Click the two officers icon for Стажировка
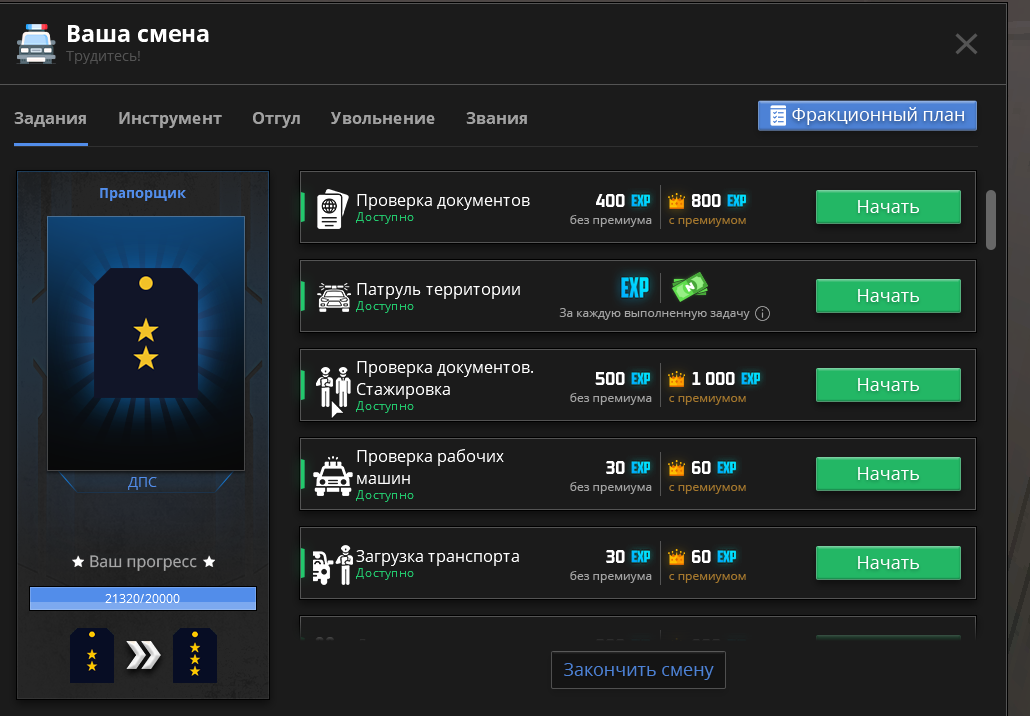The image size is (1030, 716). point(333,388)
